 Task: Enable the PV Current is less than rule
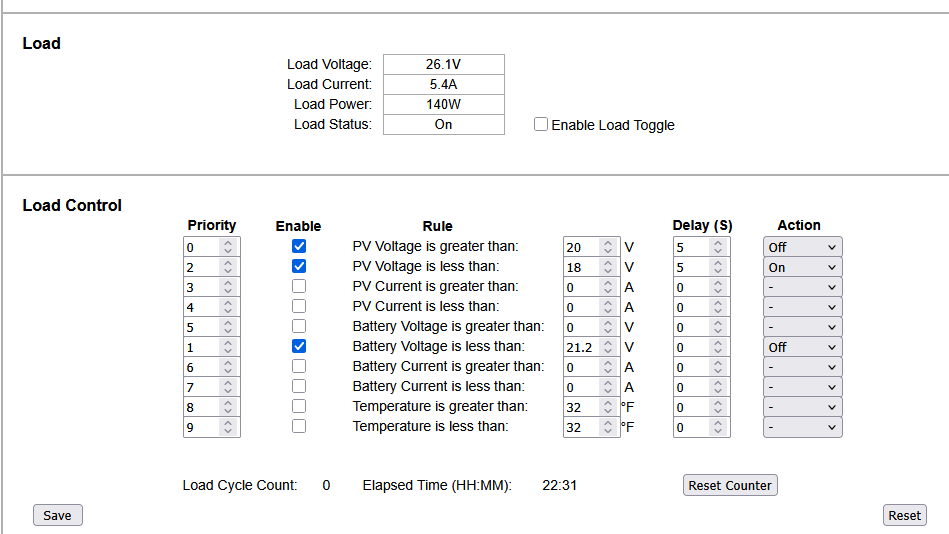click(x=298, y=306)
